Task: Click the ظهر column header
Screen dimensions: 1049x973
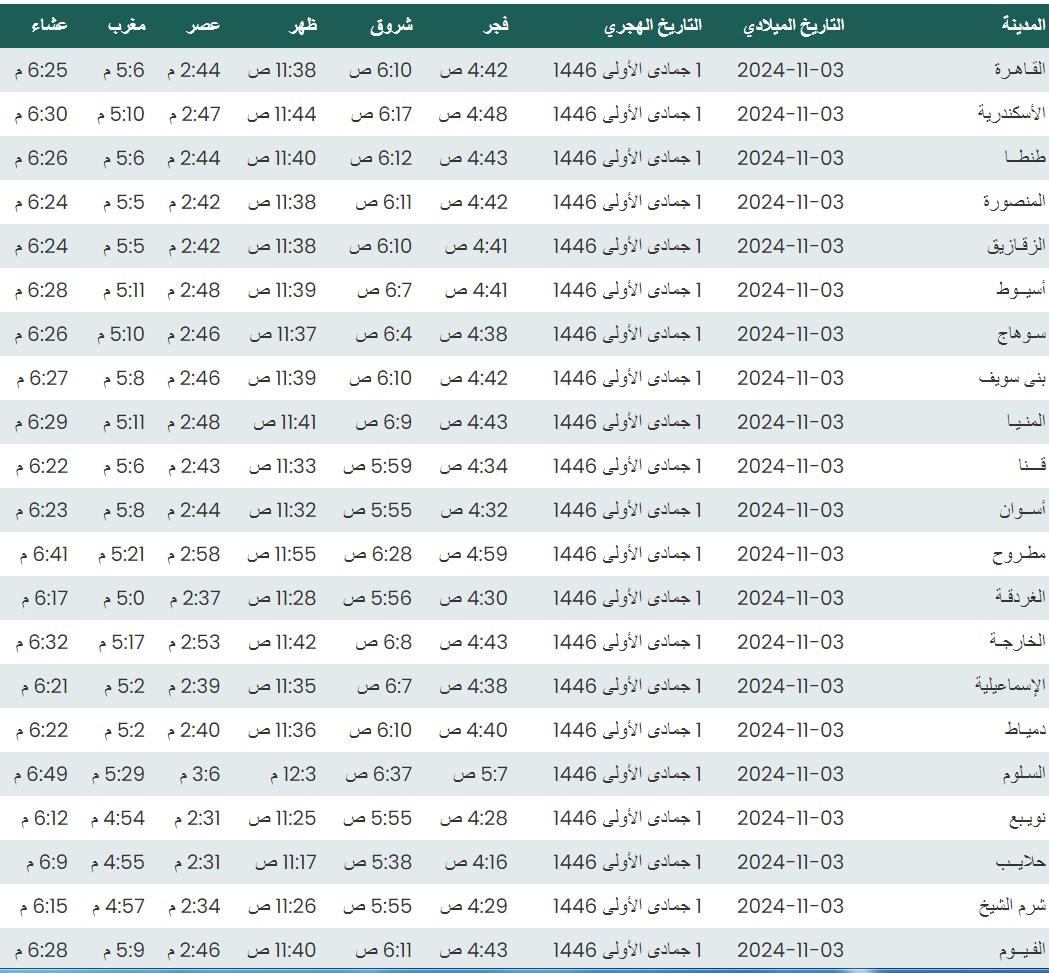Action: pos(303,25)
